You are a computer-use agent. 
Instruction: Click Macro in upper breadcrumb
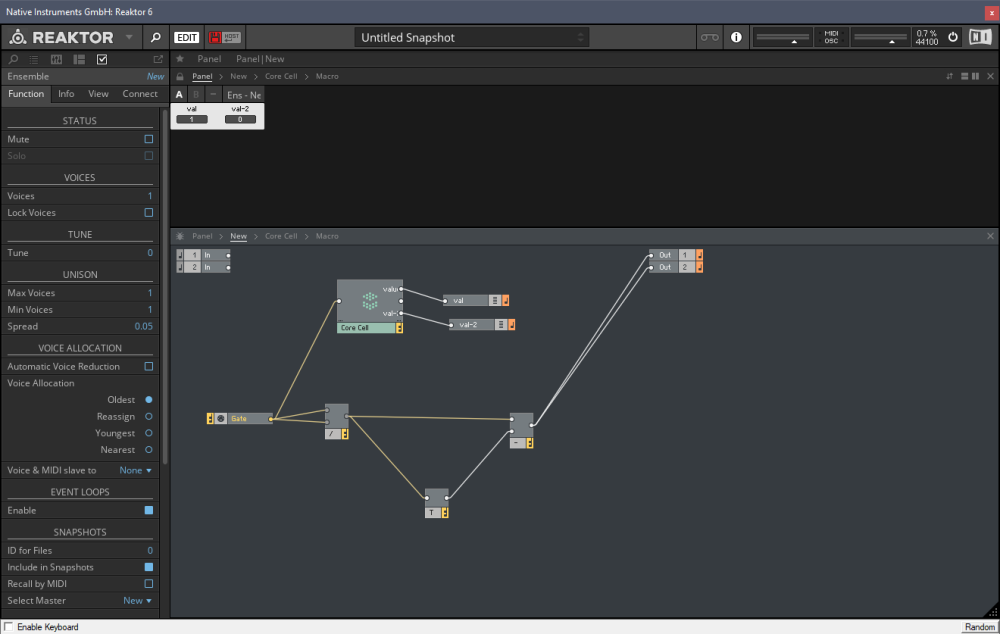coord(327,76)
